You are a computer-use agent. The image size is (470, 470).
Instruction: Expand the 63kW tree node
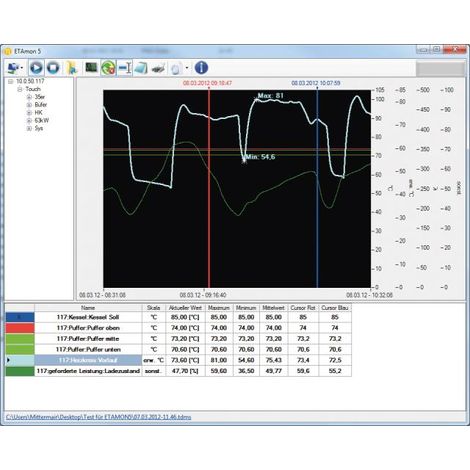point(29,120)
